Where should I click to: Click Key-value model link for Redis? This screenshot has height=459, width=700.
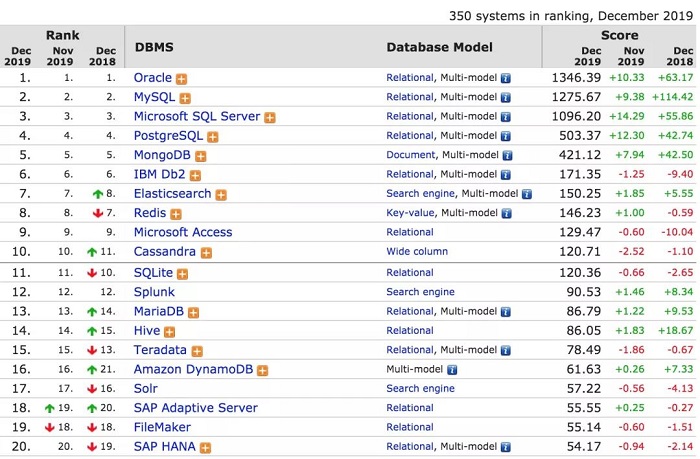point(410,214)
